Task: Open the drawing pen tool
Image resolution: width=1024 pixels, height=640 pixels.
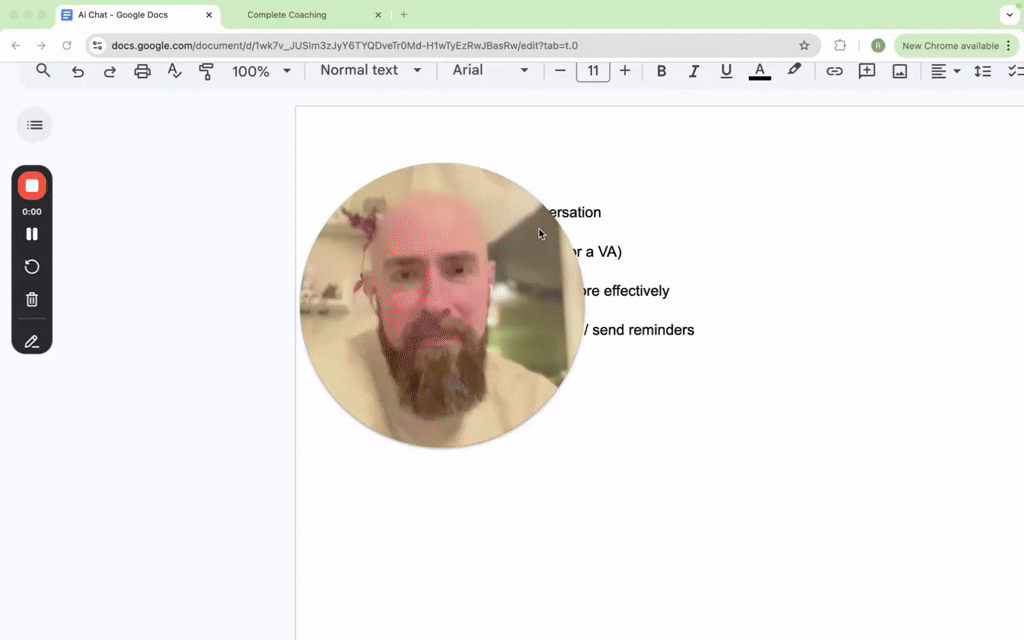Action: 31,342
